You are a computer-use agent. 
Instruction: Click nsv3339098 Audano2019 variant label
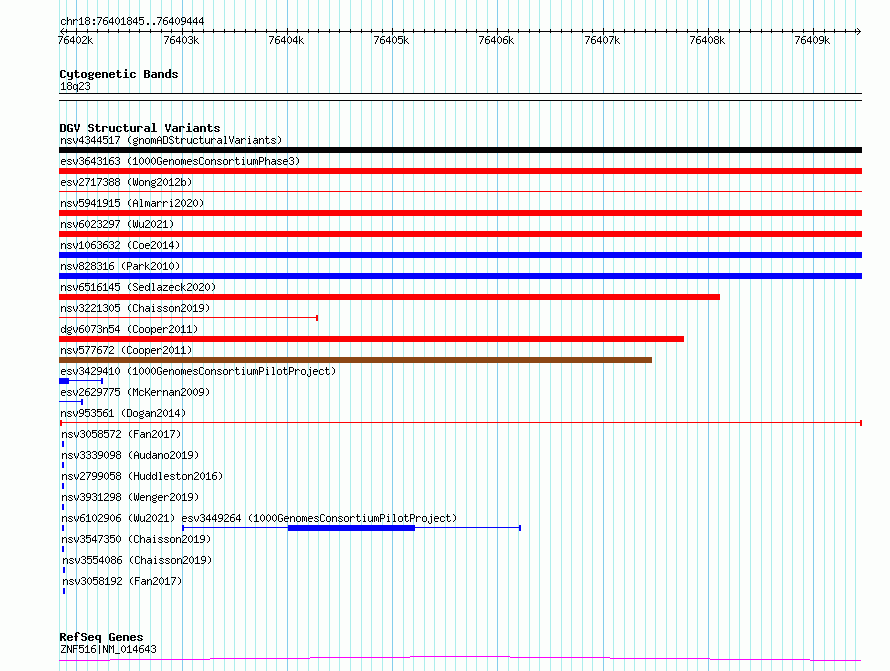130,455
